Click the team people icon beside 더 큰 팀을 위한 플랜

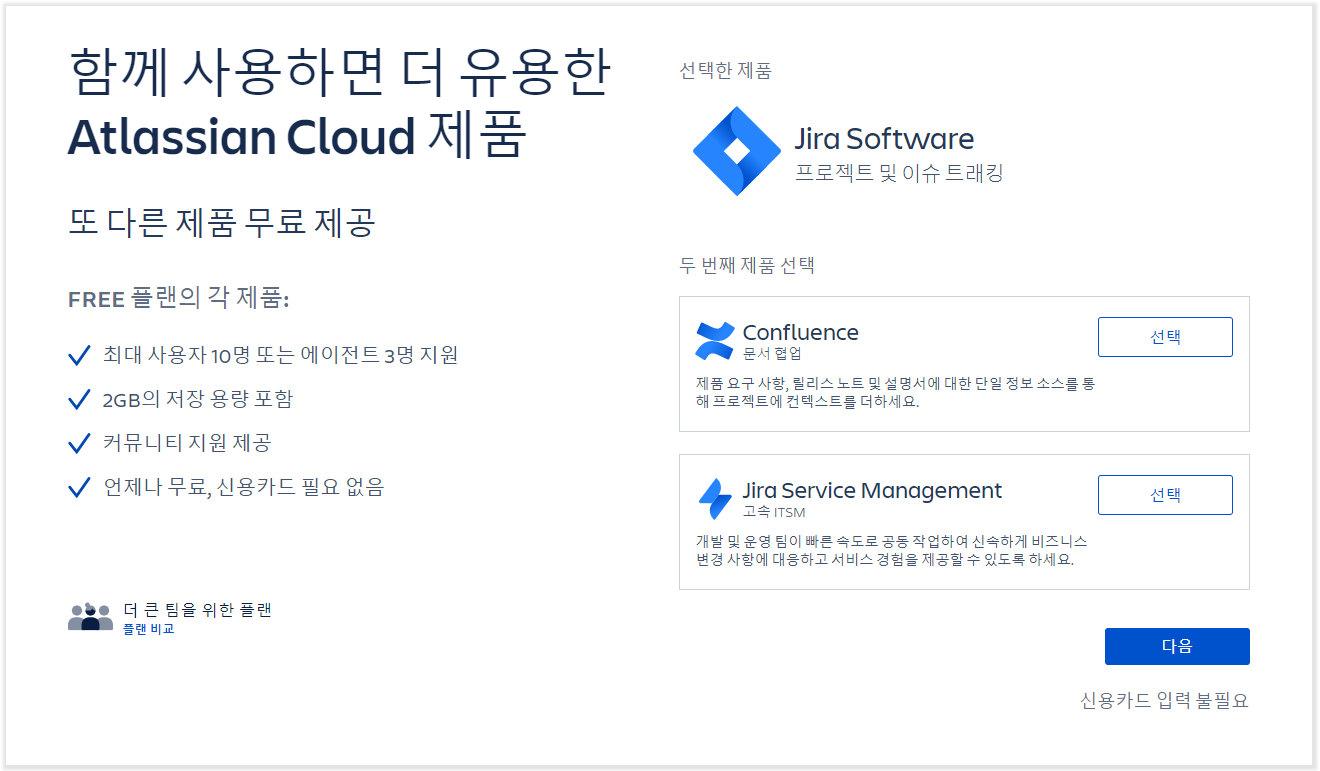coord(90,617)
